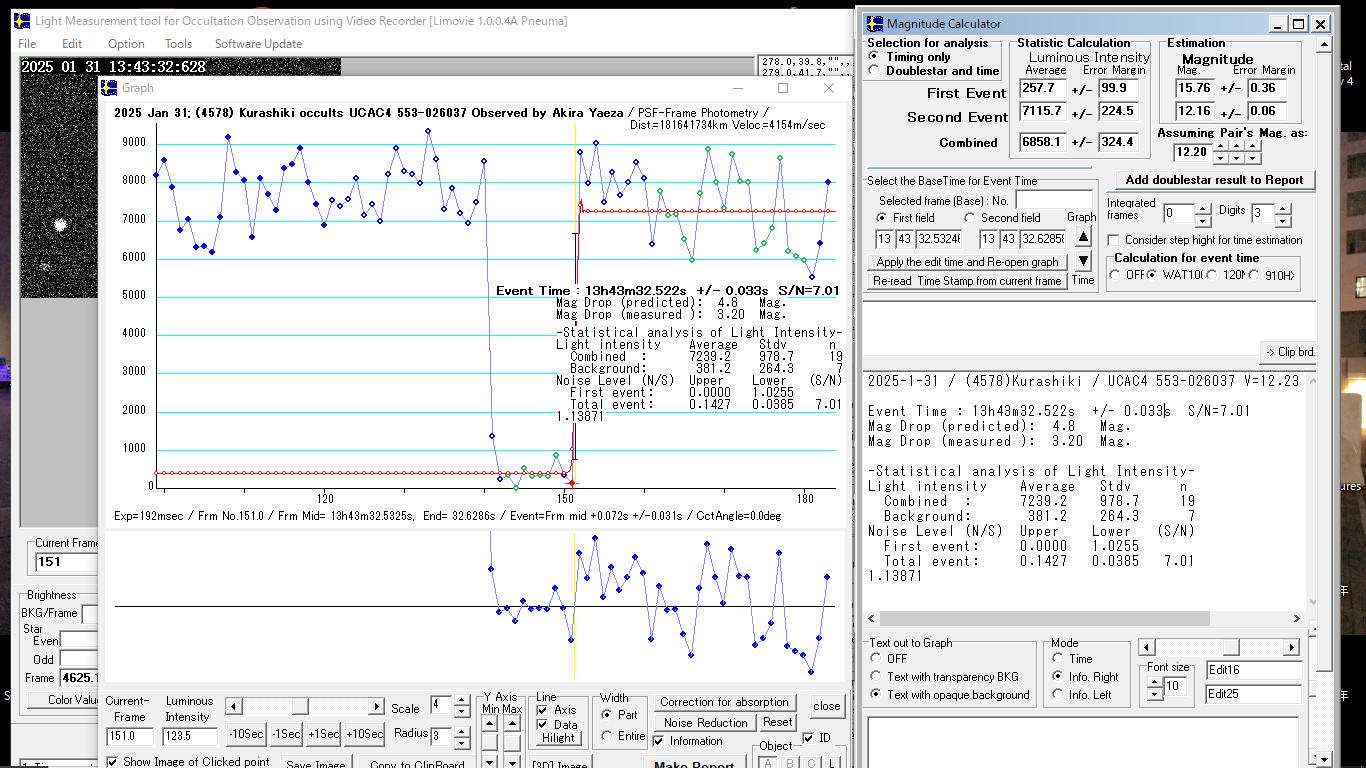Enable Consider step hight for time estimation
Image resolution: width=1366 pixels, height=768 pixels.
click(1114, 240)
